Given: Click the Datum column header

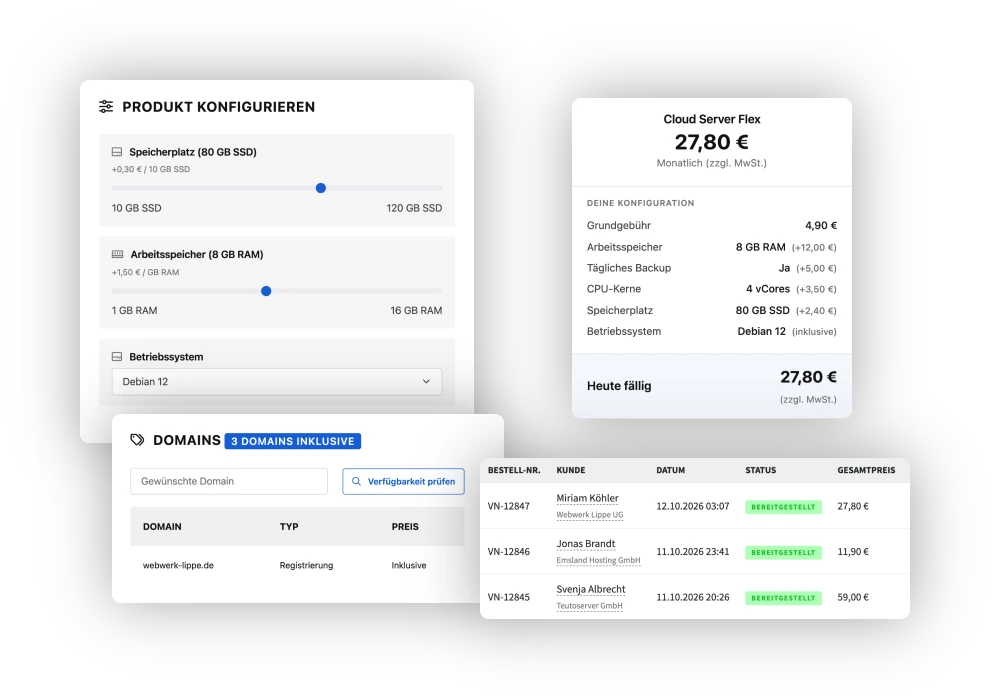Looking at the screenshot, I should (670, 470).
